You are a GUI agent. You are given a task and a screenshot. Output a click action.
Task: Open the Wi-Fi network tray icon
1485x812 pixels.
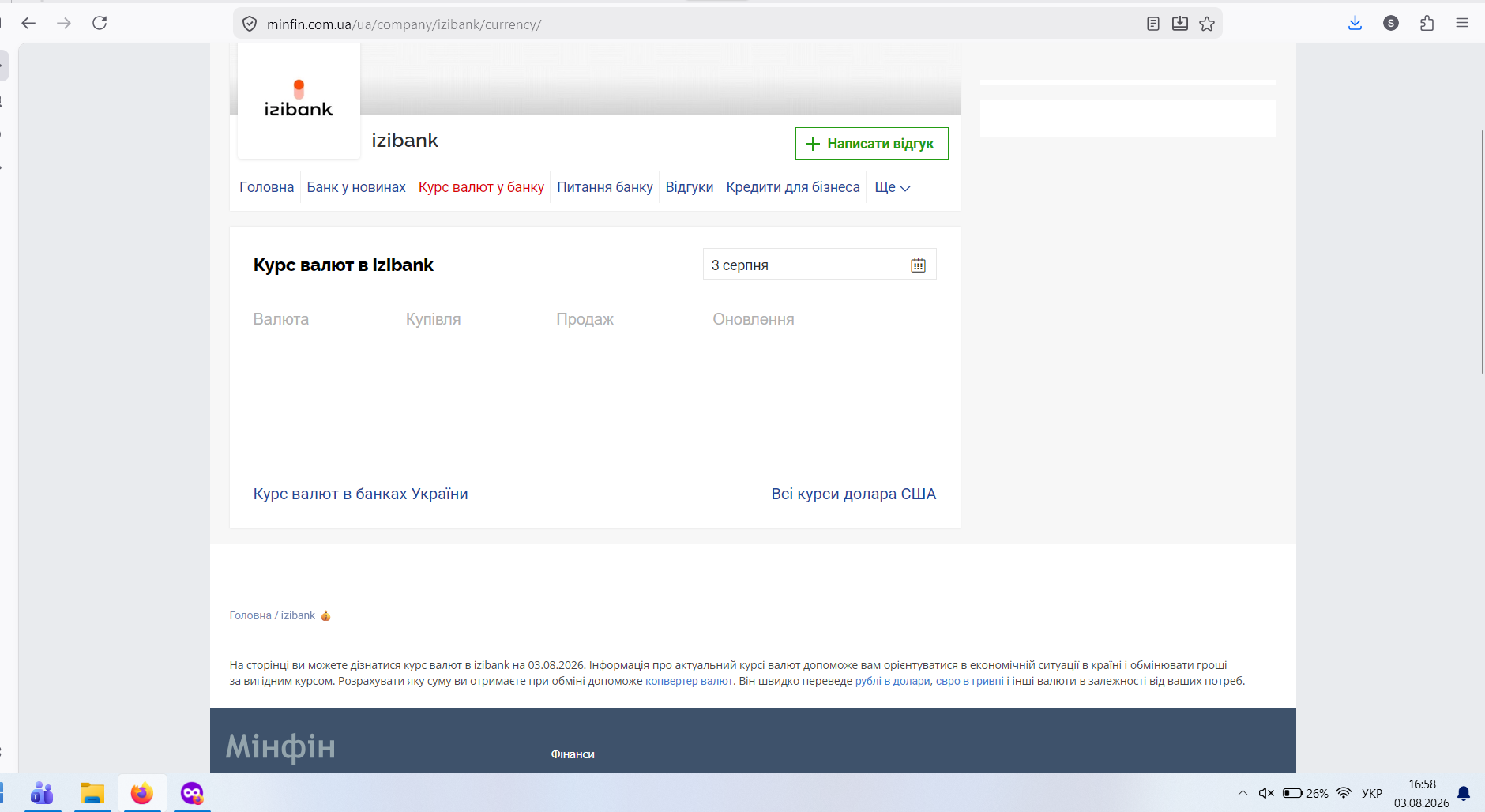tap(1344, 793)
